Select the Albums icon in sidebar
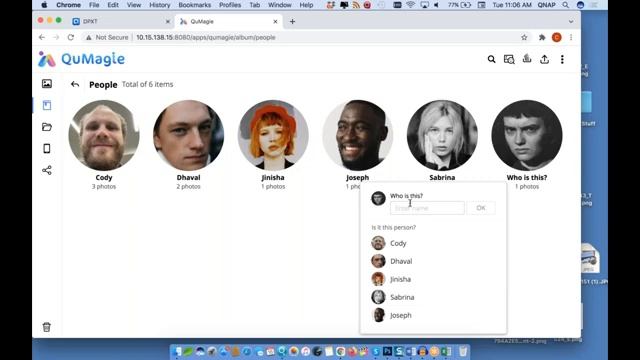640x360 pixels. (x=47, y=105)
